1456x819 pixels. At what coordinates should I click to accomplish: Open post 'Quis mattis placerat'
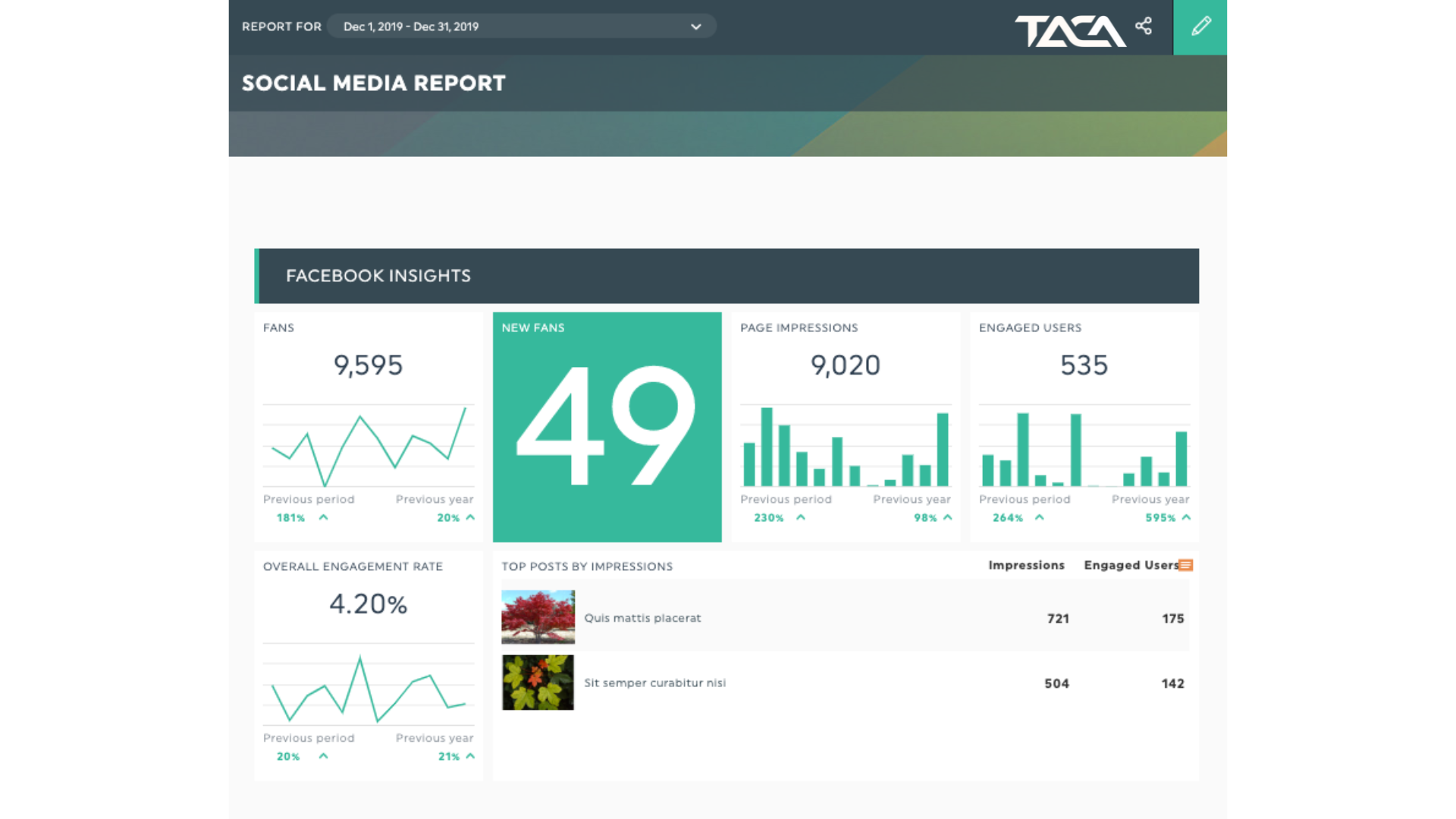click(x=642, y=618)
